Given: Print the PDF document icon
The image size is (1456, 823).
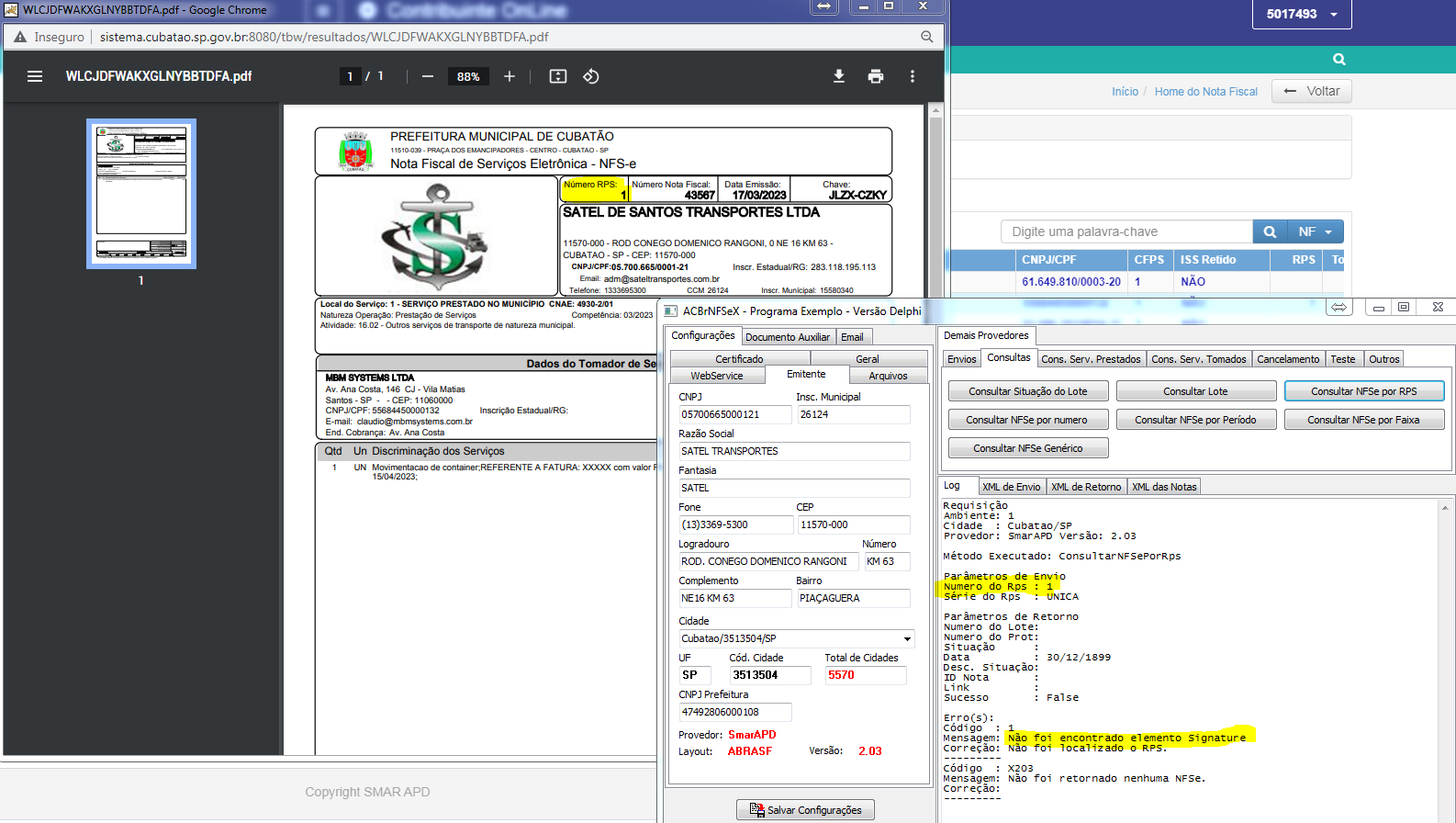Looking at the screenshot, I should [x=876, y=76].
